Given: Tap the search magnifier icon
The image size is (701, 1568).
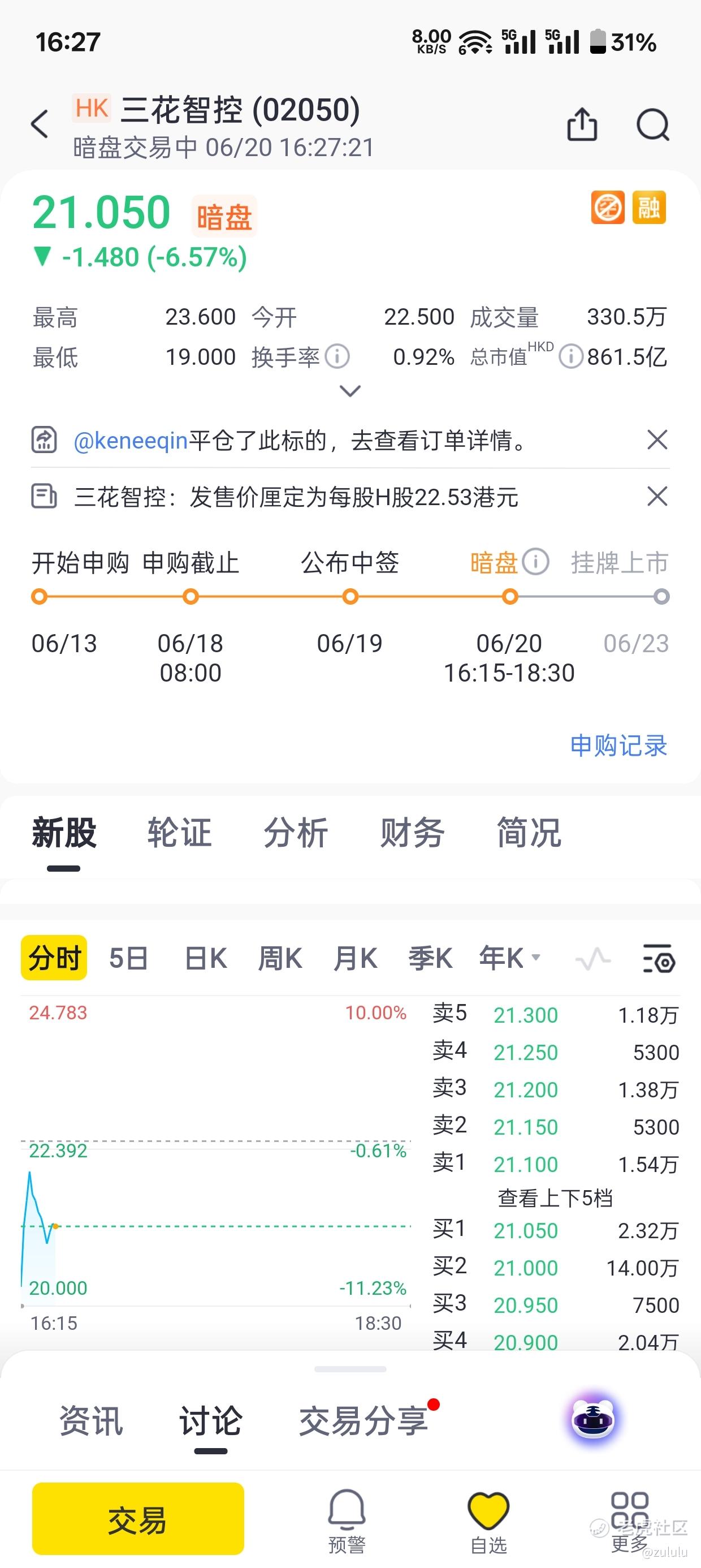Looking at the screenshot, I should coord(653,124).
